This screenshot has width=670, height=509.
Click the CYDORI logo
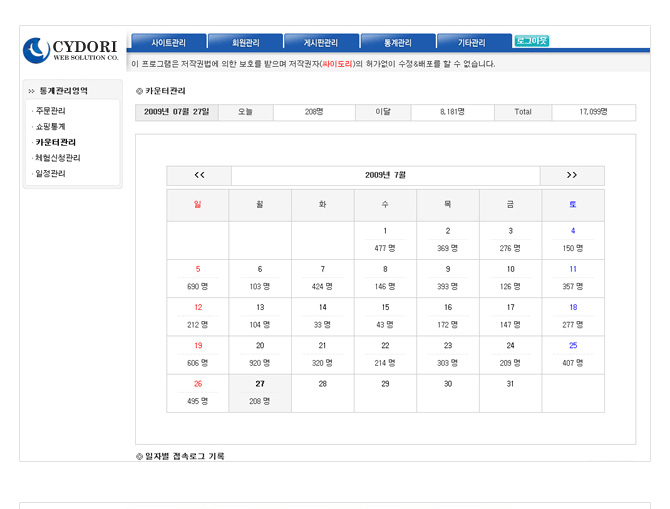pos(71,49)
